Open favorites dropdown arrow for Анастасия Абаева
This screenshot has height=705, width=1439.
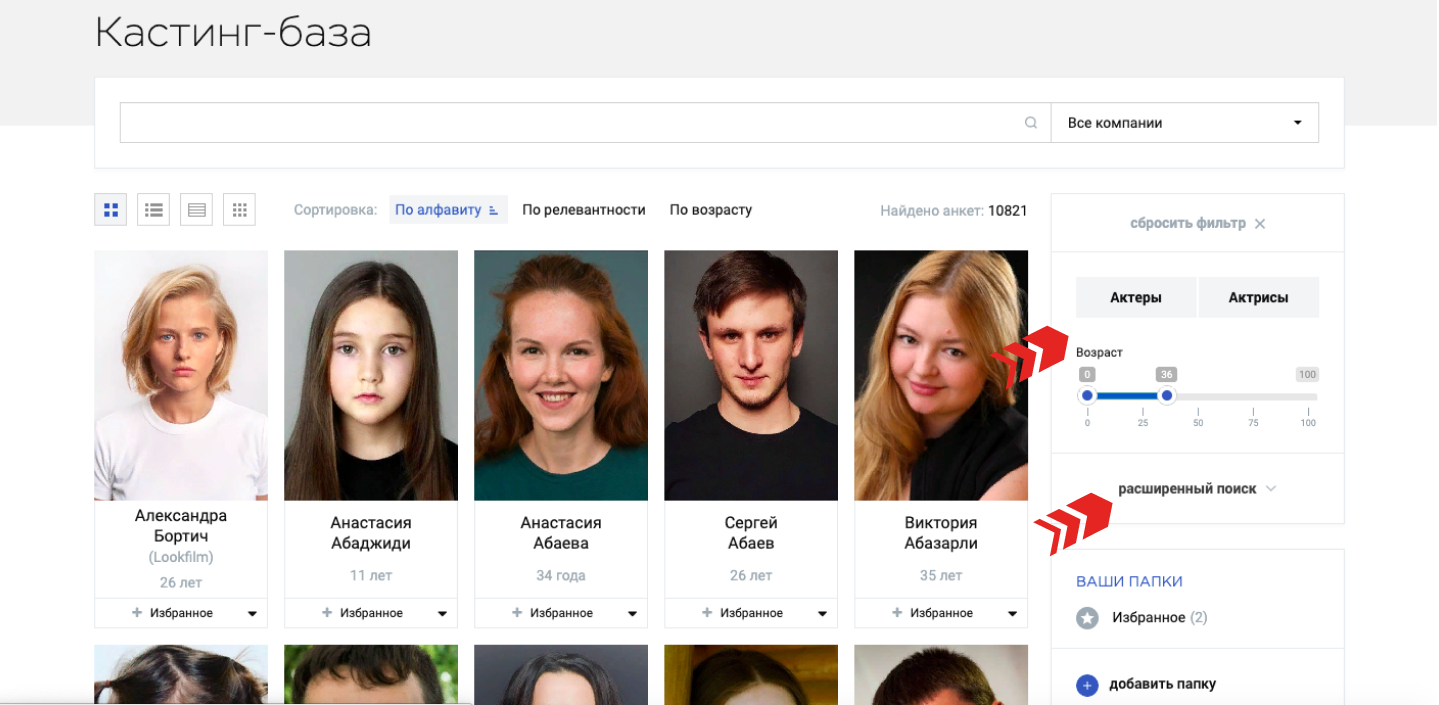click(x=632, y=614)
